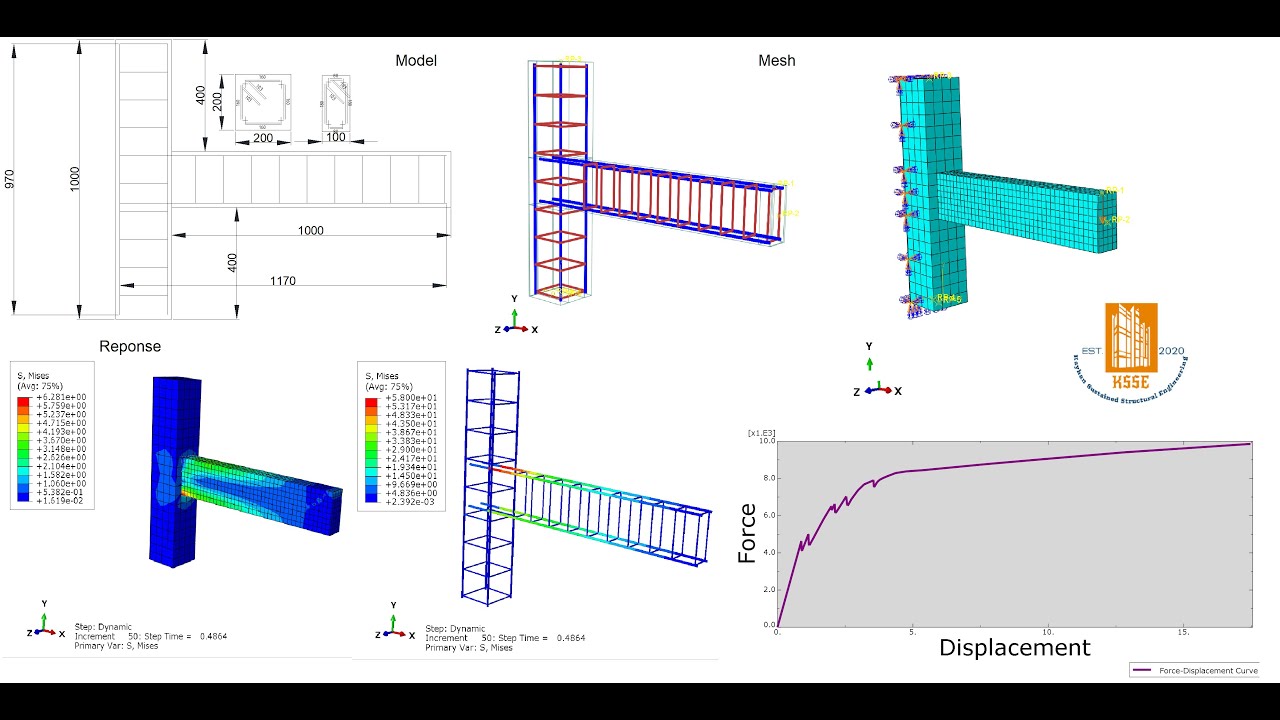
Task: Click the '+3.148e+00' legend value
Action: pyautogui.click(x=61, y=449)
